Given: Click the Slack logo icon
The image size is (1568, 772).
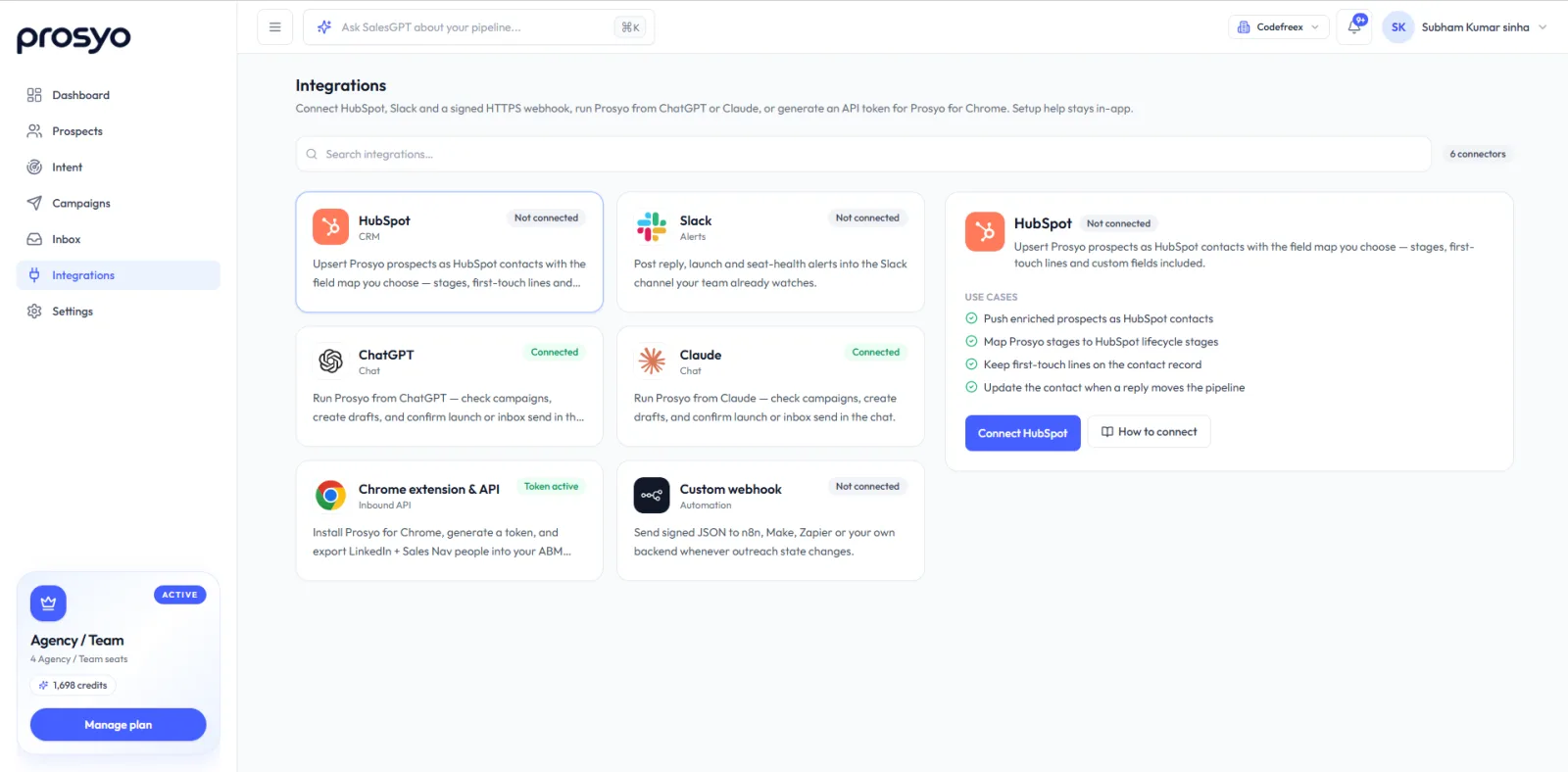Looking at the screenshot, I should pos(652,226).
